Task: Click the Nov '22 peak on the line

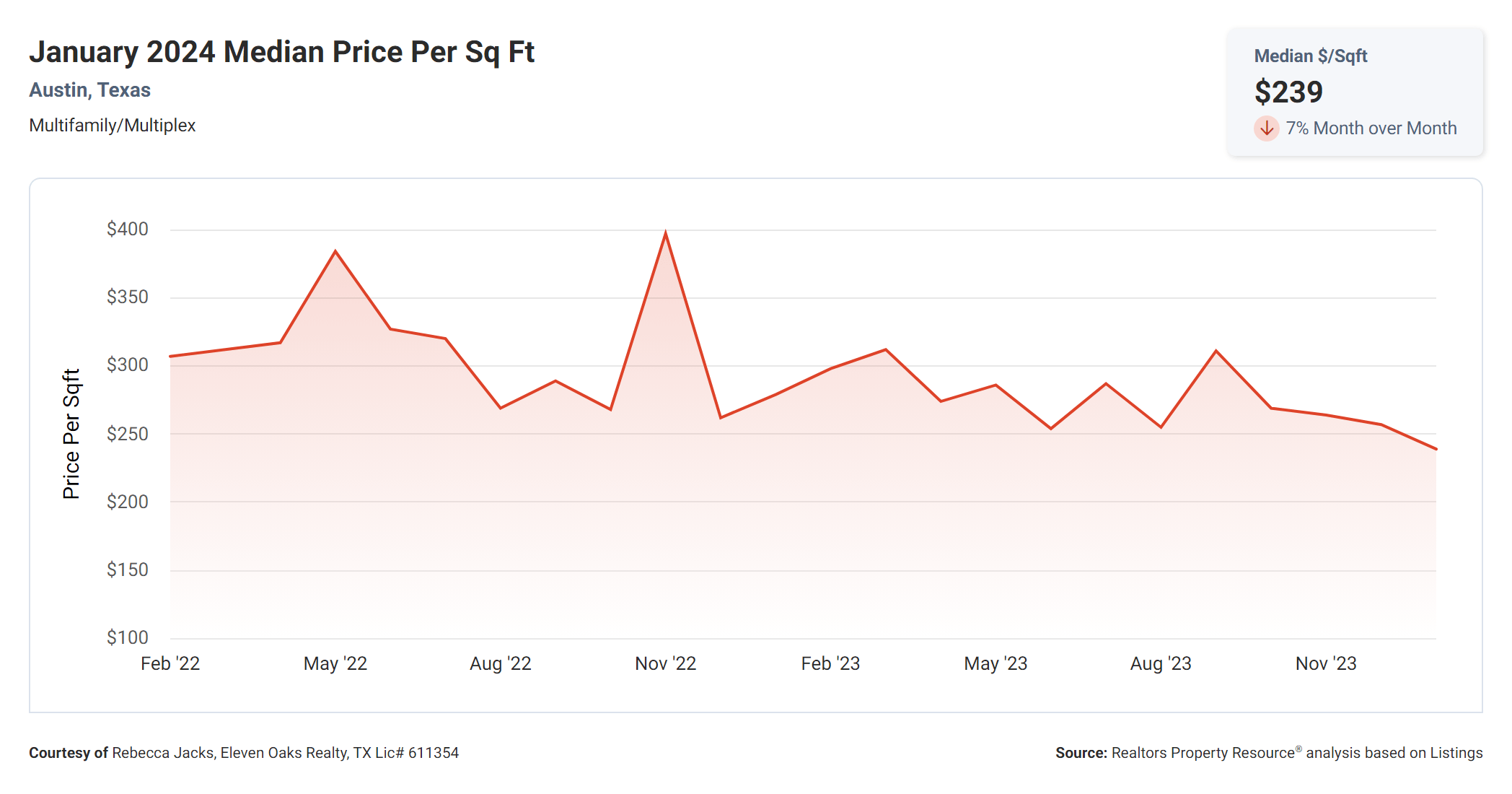Action: click(x=665, y=233)
